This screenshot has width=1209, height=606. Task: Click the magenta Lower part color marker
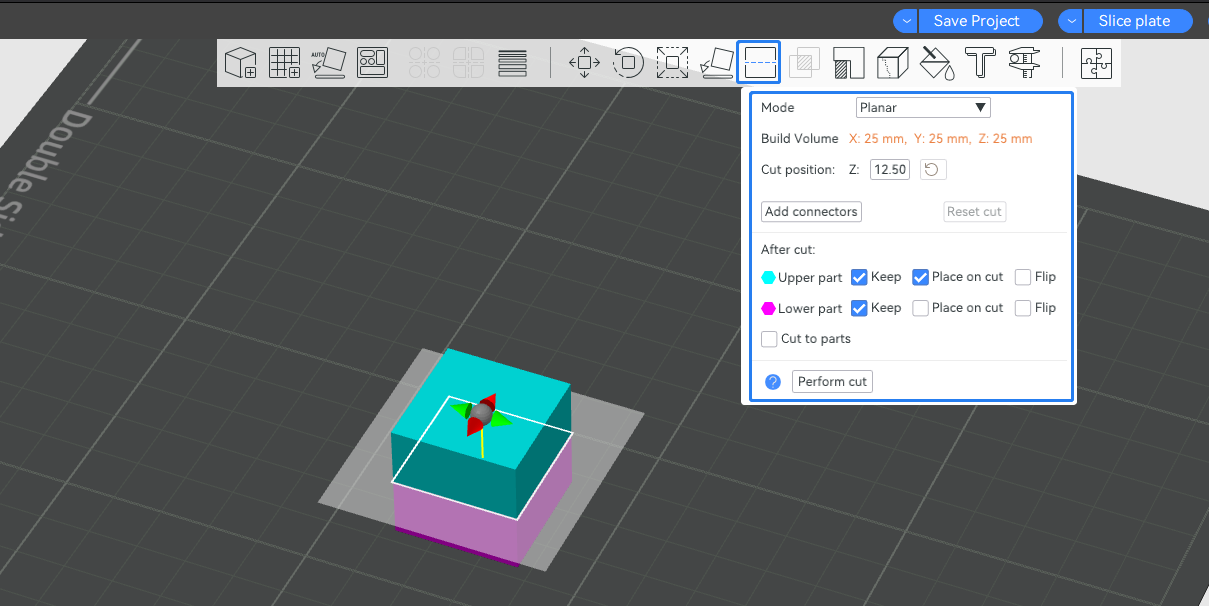tap(768, 308)
